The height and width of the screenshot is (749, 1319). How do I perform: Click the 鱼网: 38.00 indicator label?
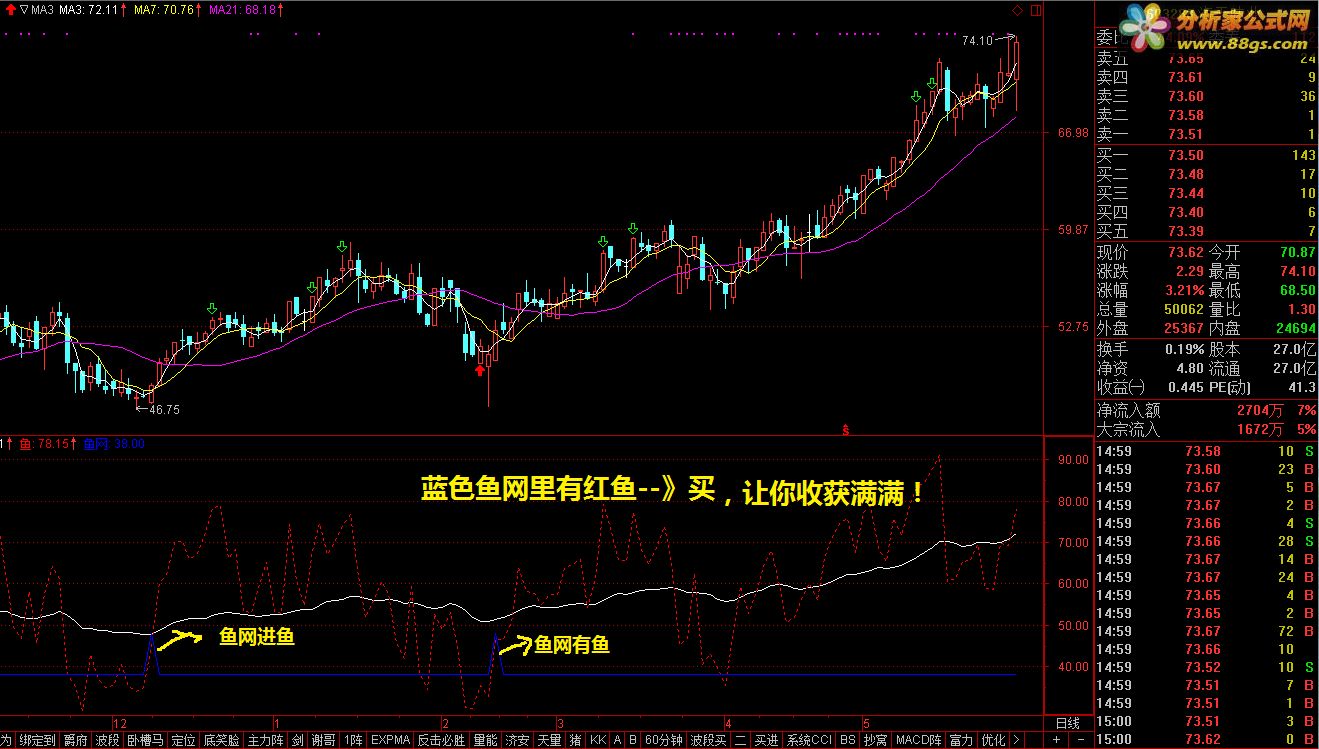click(114, 442)
